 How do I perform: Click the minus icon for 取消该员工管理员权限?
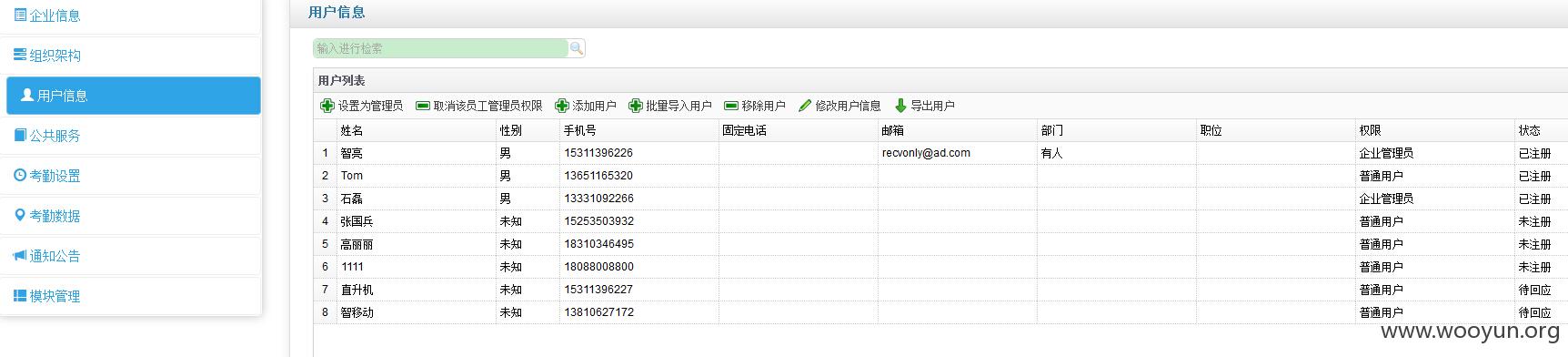pos(423,106)
